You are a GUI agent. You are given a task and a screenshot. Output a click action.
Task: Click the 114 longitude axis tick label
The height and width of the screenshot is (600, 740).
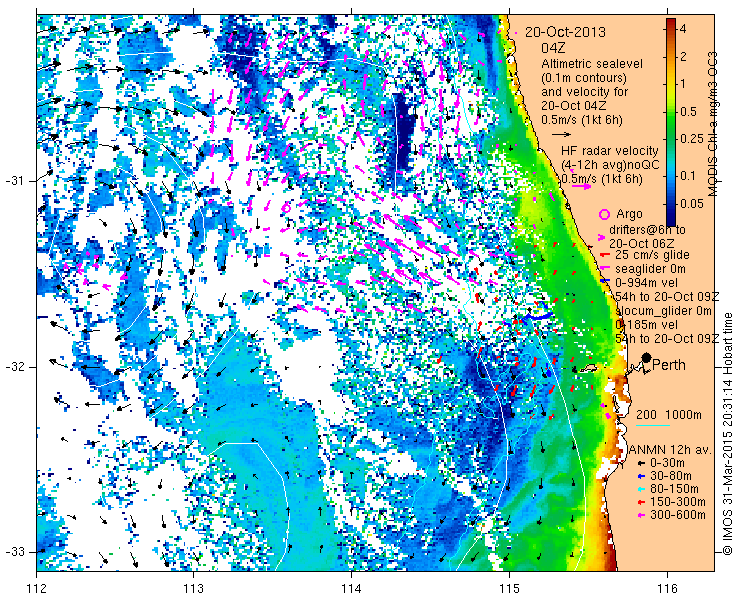(351, 589)
